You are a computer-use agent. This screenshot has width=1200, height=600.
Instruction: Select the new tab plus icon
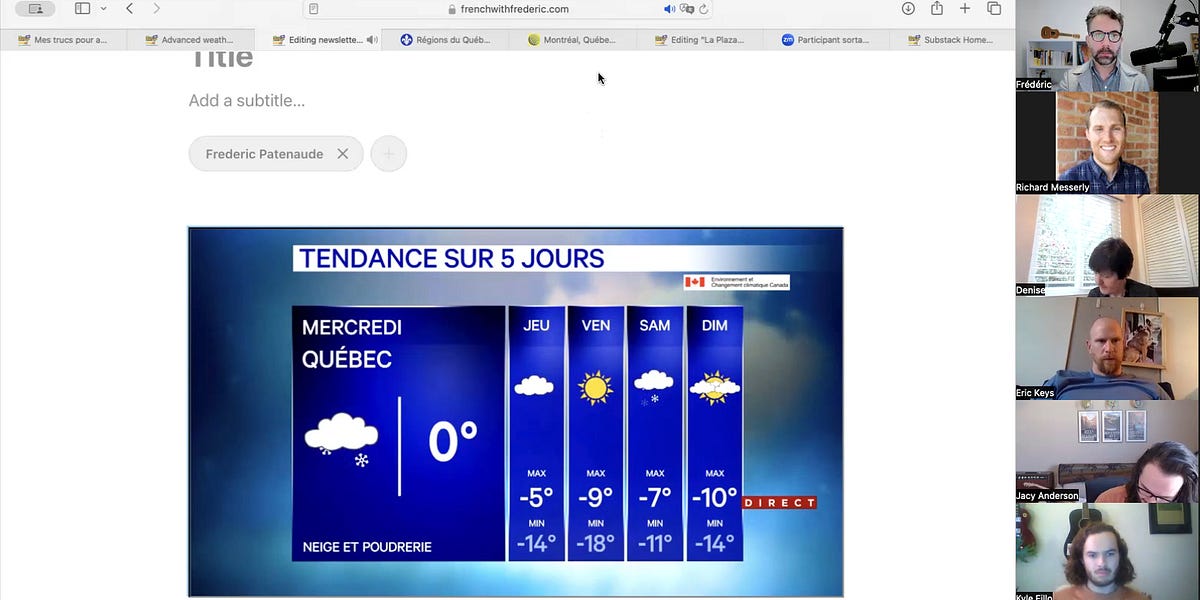tap(963, 8)
